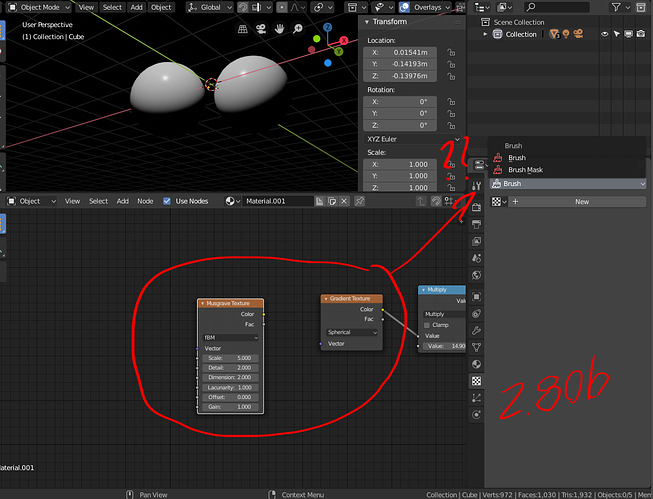Open the fBM type dropdown on the Musgrave node

click(231, 337)
